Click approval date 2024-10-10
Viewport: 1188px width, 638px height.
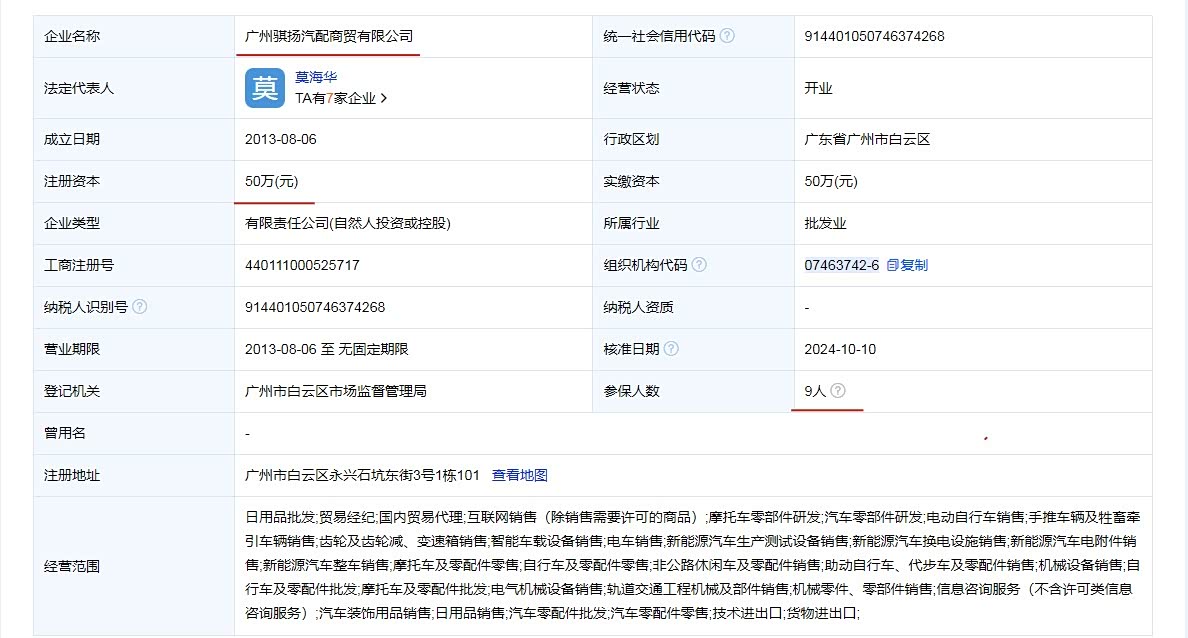(x=839, y=349)
